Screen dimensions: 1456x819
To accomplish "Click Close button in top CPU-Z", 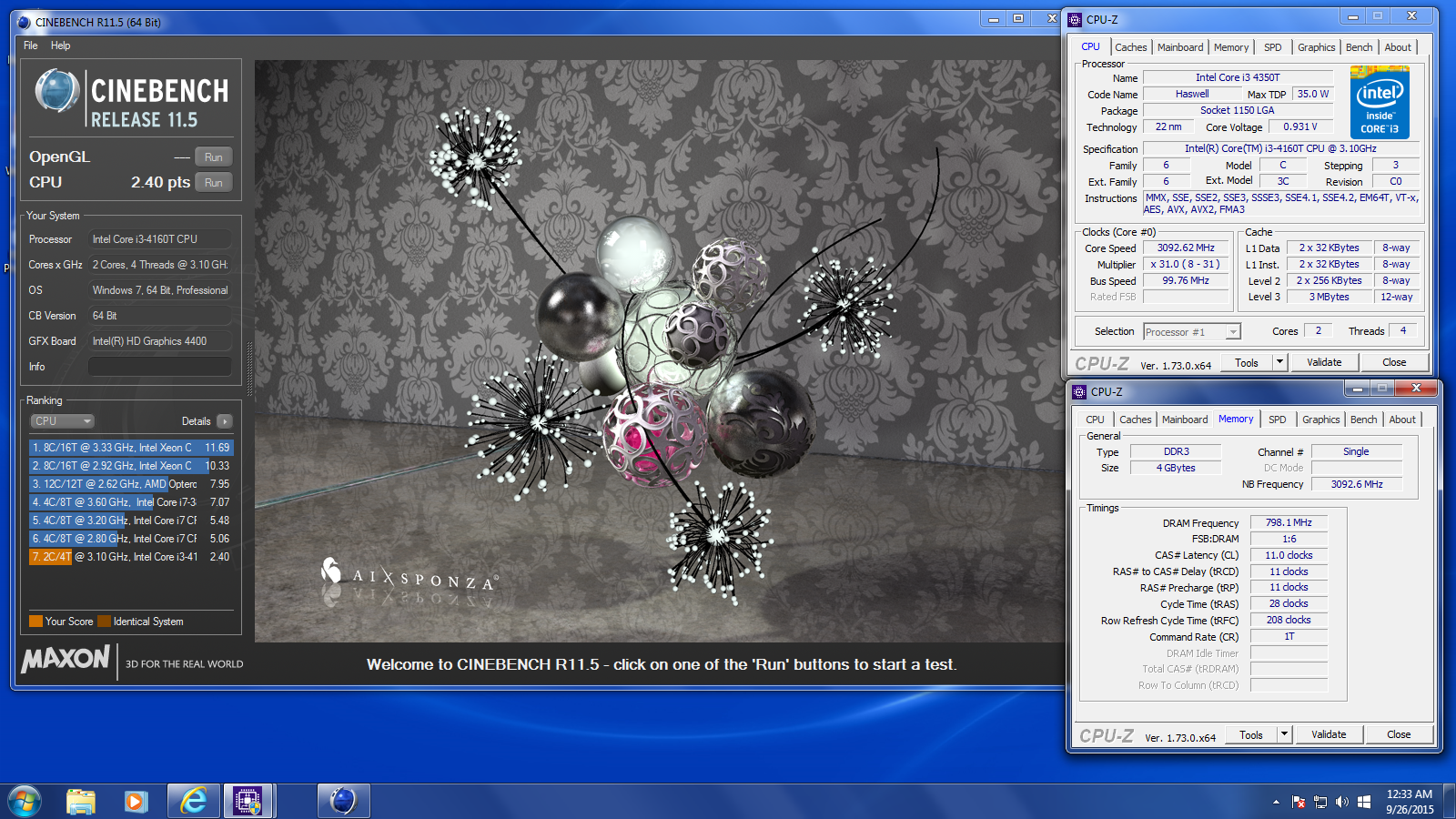I will coord(1394,362).
